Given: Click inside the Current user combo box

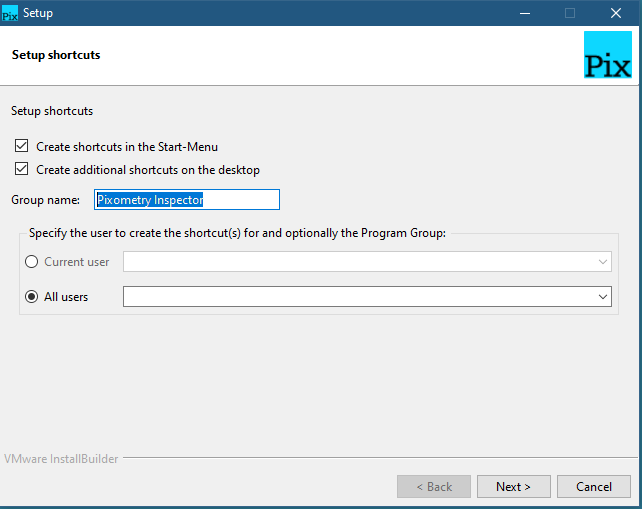Looking at the screenshot, I should 367,261.
